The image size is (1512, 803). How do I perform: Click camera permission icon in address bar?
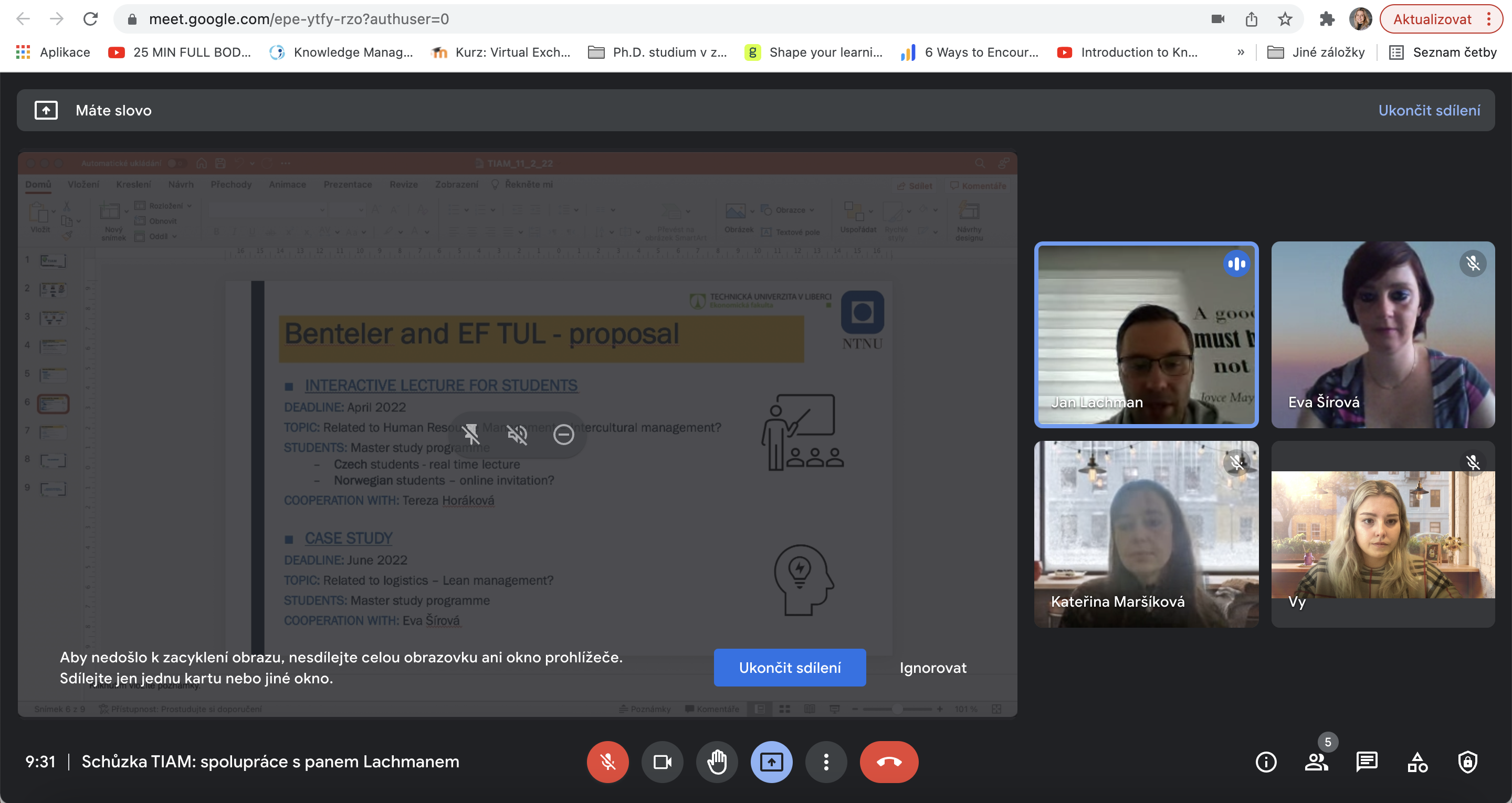(1217, 19)
